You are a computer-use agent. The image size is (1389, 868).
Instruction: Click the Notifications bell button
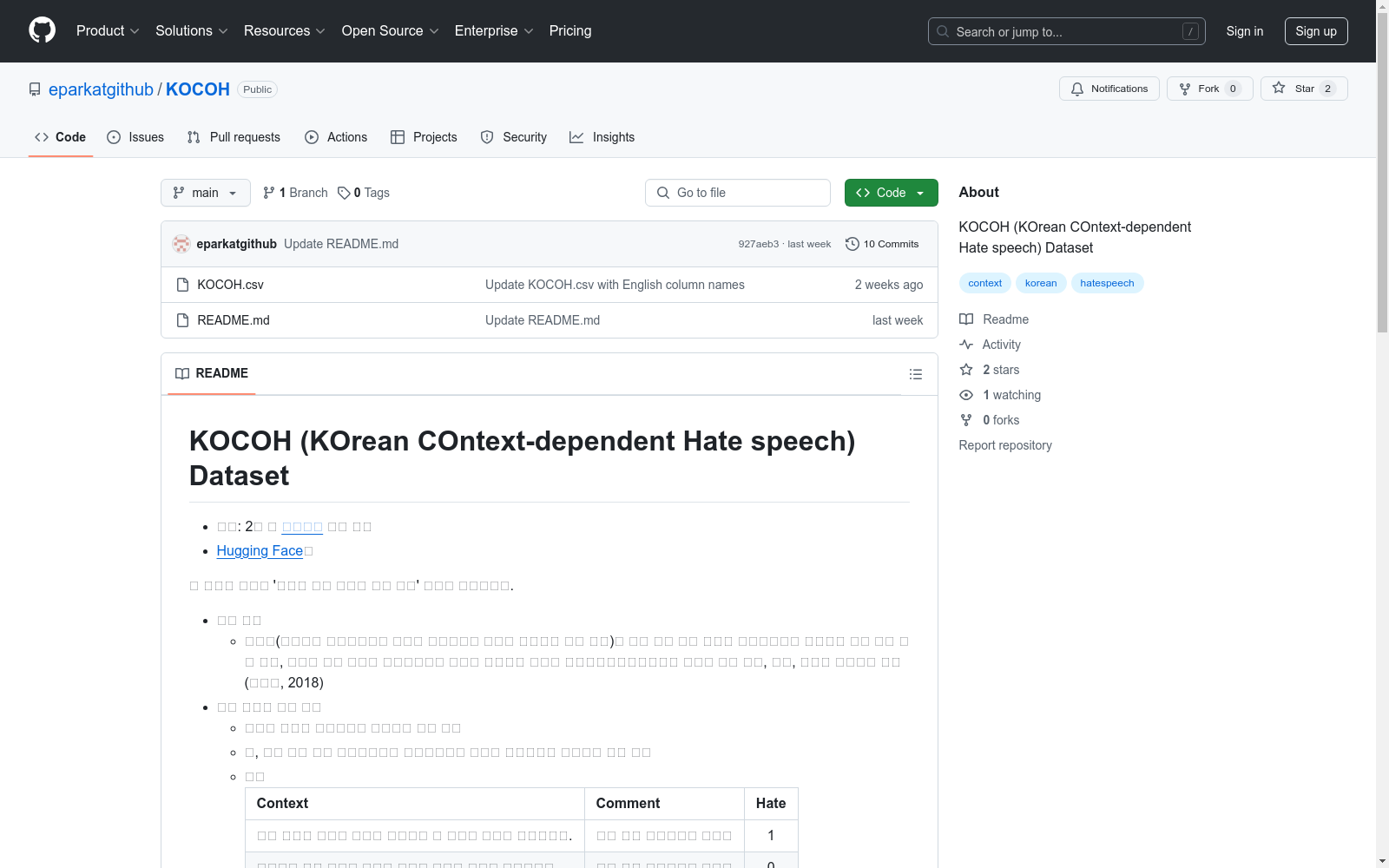click(1109, 89)
